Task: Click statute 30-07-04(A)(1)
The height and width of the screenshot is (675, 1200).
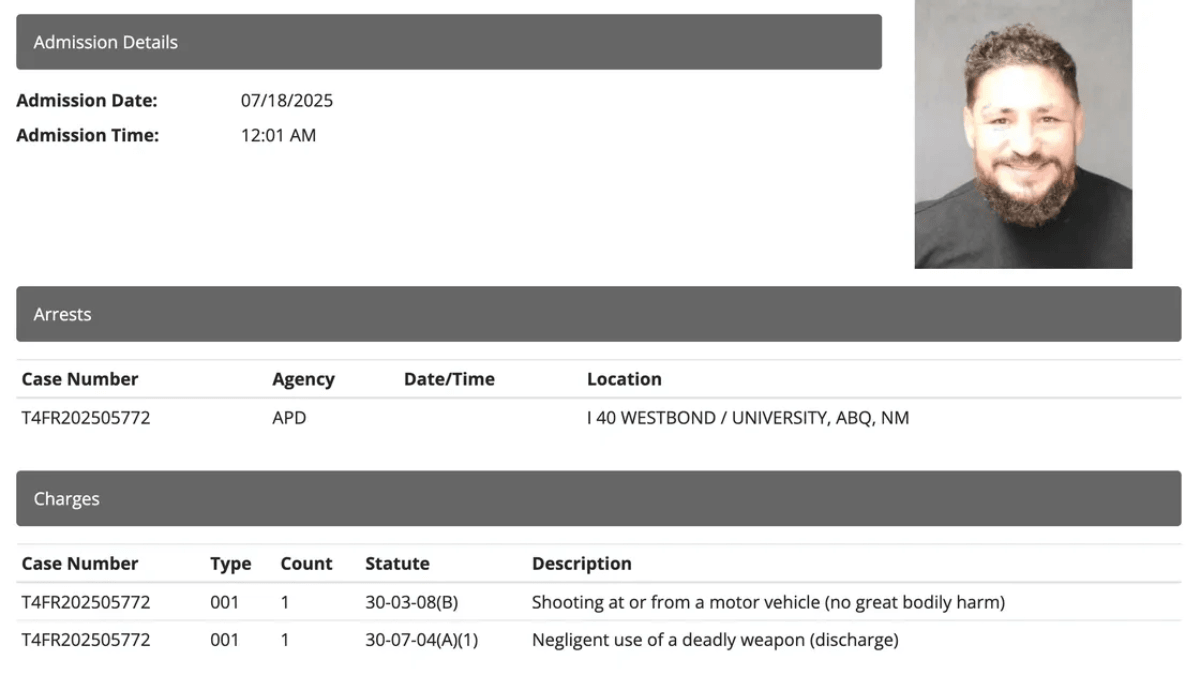Action: coord(422,640)
